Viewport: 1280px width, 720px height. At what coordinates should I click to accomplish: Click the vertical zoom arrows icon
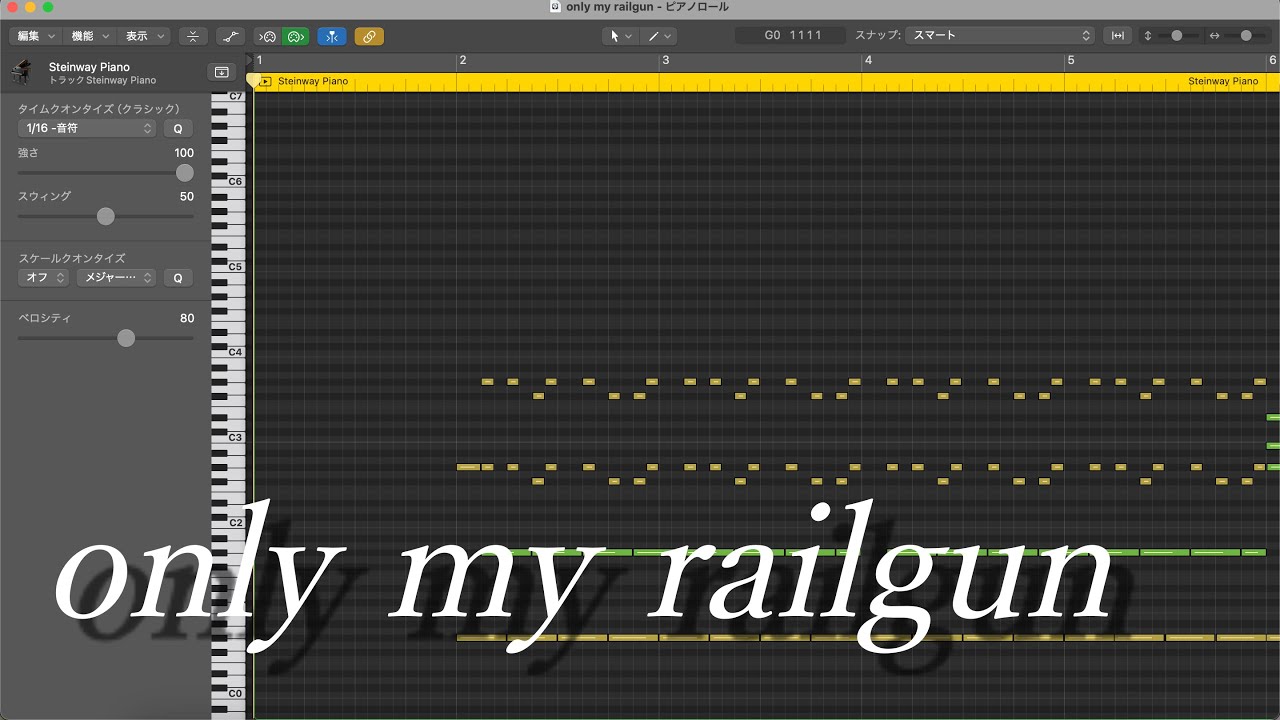[x=1148, y=36]
